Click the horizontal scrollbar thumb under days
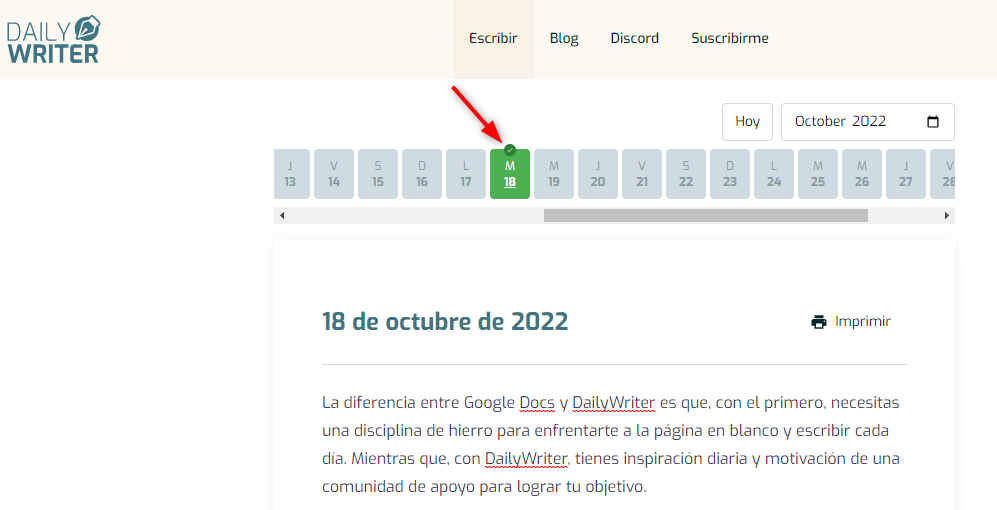The height and width of the screenshot is (510, 997). coord(706,216)
